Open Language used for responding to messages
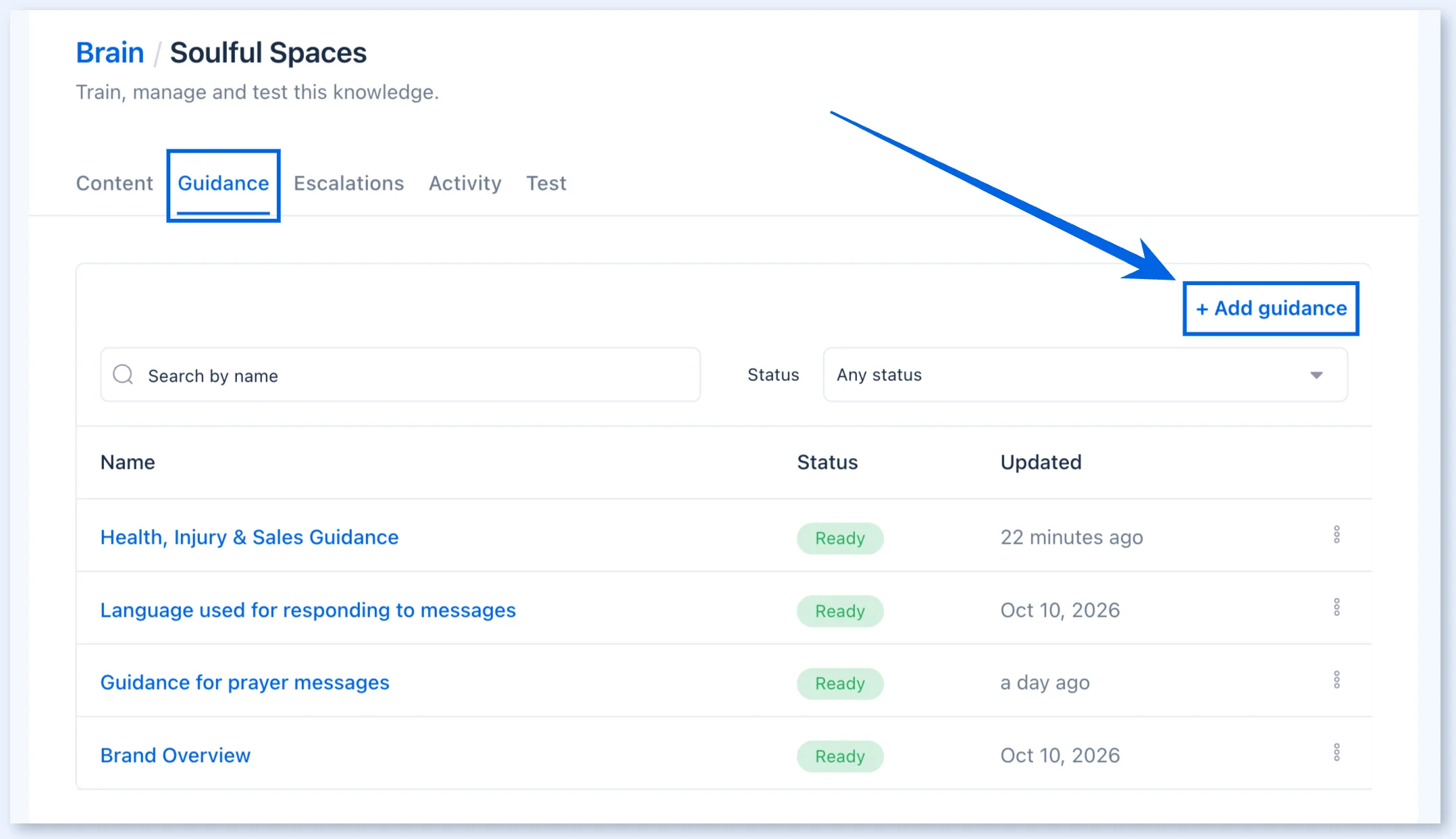This screenshot has width=1456, height=839. click(x=308, y=610)
